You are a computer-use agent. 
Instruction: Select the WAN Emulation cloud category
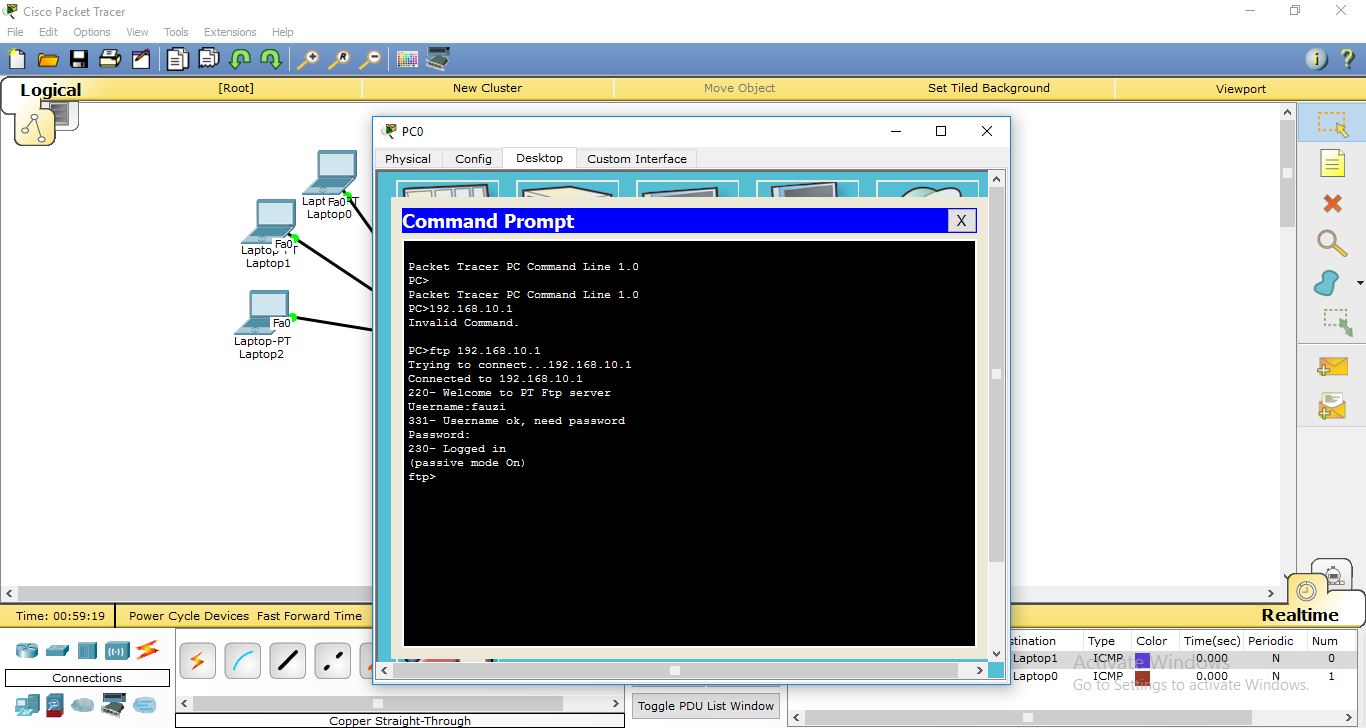point(83,705)
